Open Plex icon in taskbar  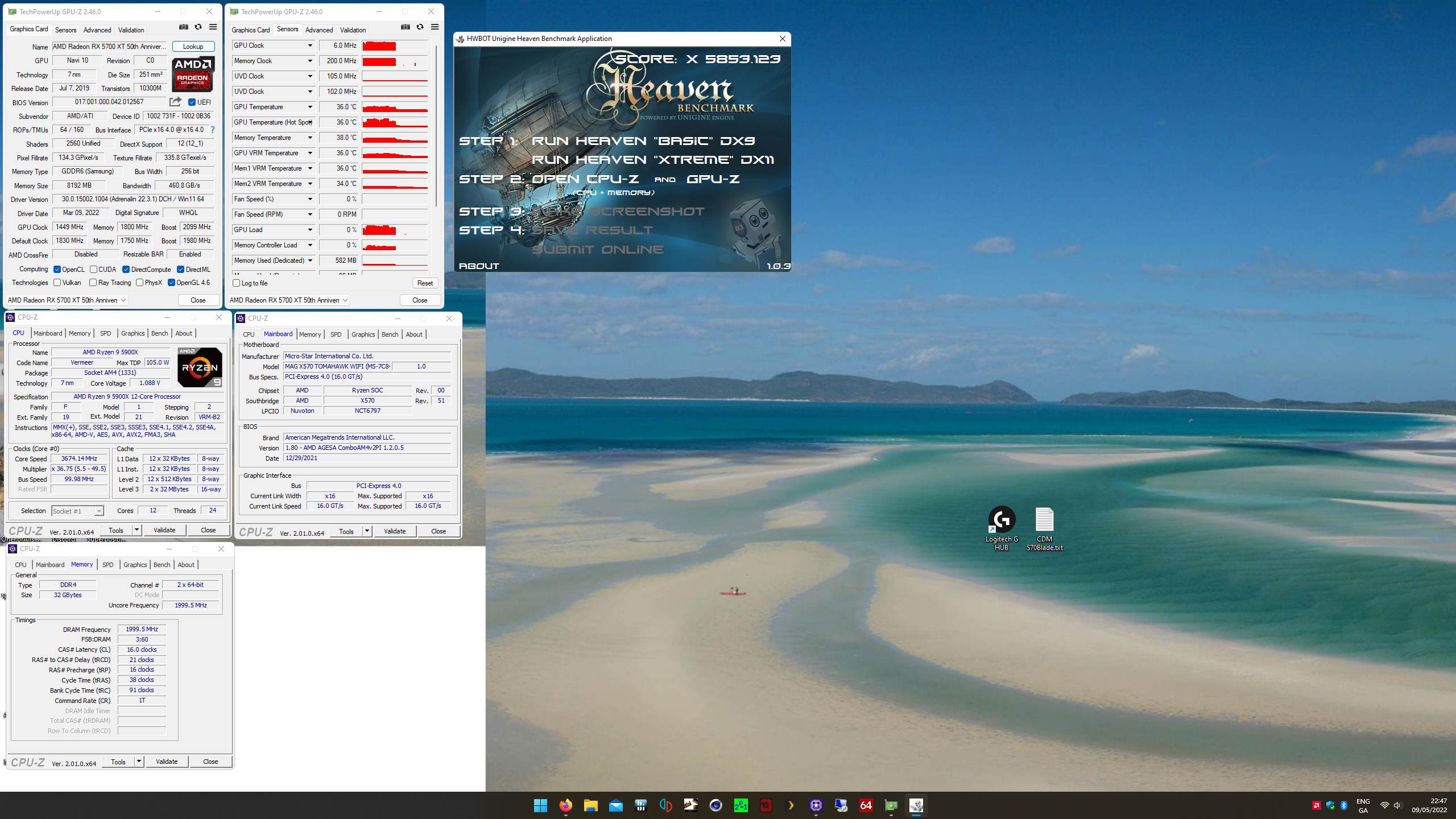pyautogui.click(x=791, y=805)
